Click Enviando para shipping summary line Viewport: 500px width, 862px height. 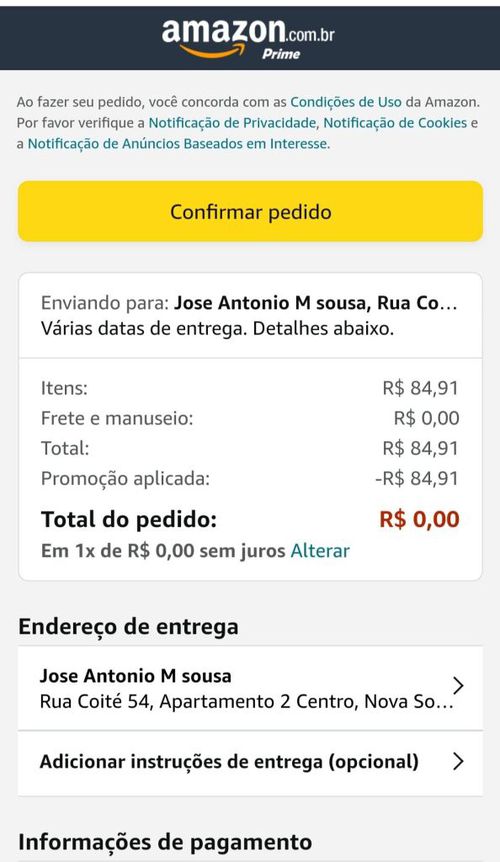[x=249, y=303]
